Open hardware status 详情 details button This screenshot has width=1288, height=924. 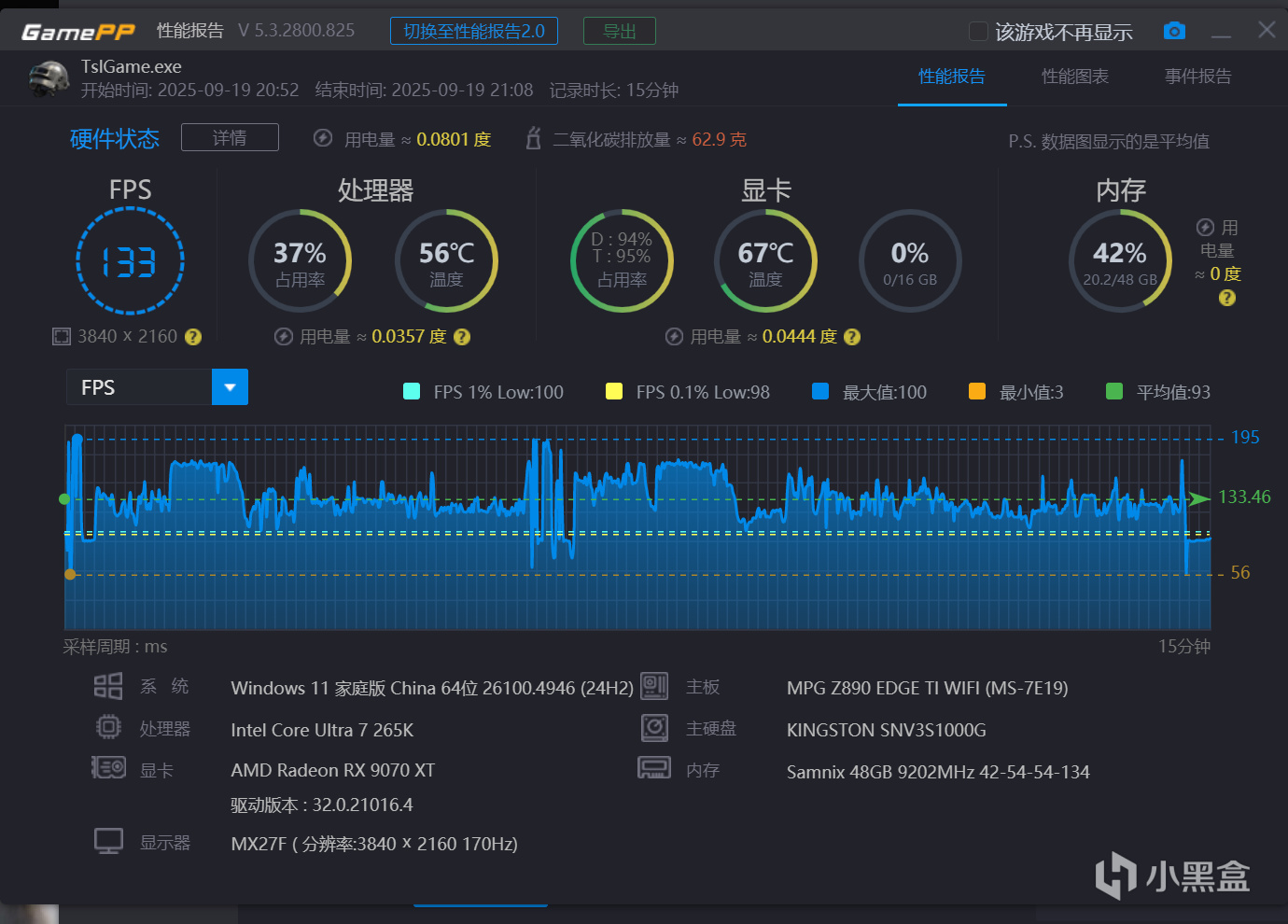[230, 137]
